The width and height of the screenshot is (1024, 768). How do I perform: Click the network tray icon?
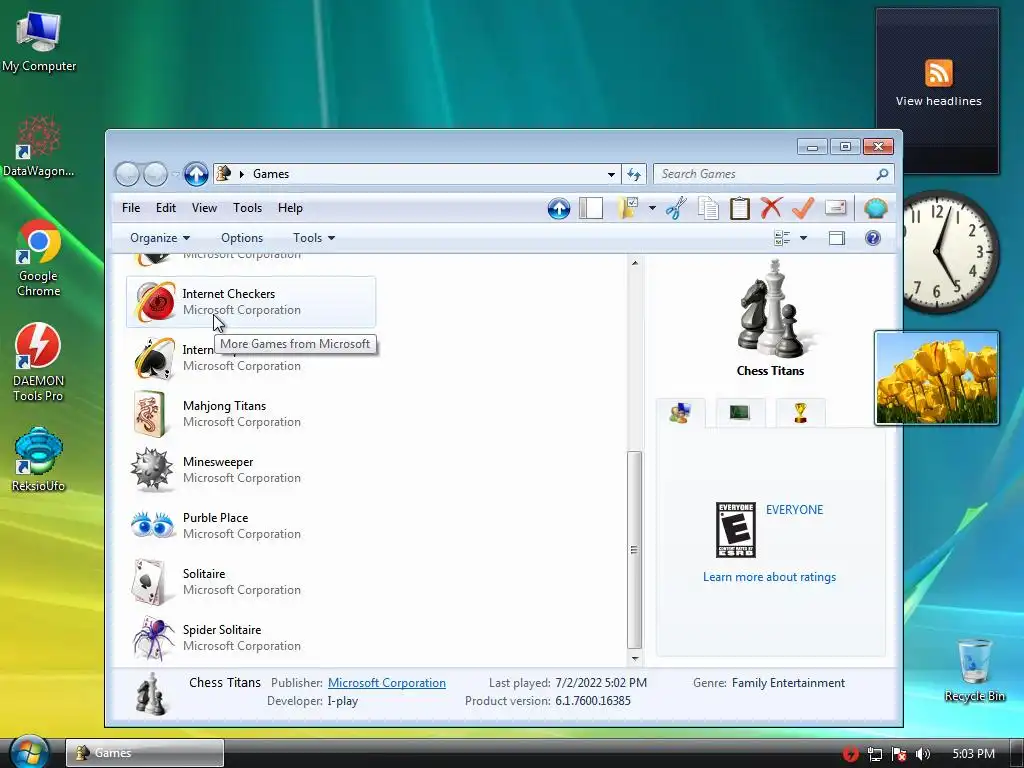(x=874, y=754)
